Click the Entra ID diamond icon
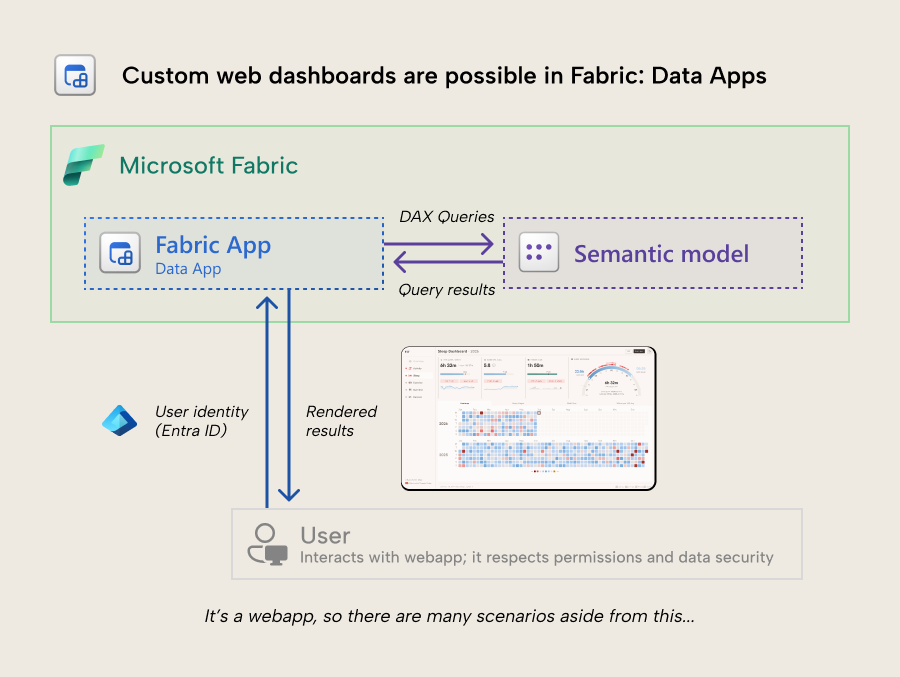The width and height of the screenshot is (900, 677). pos(119,421)
